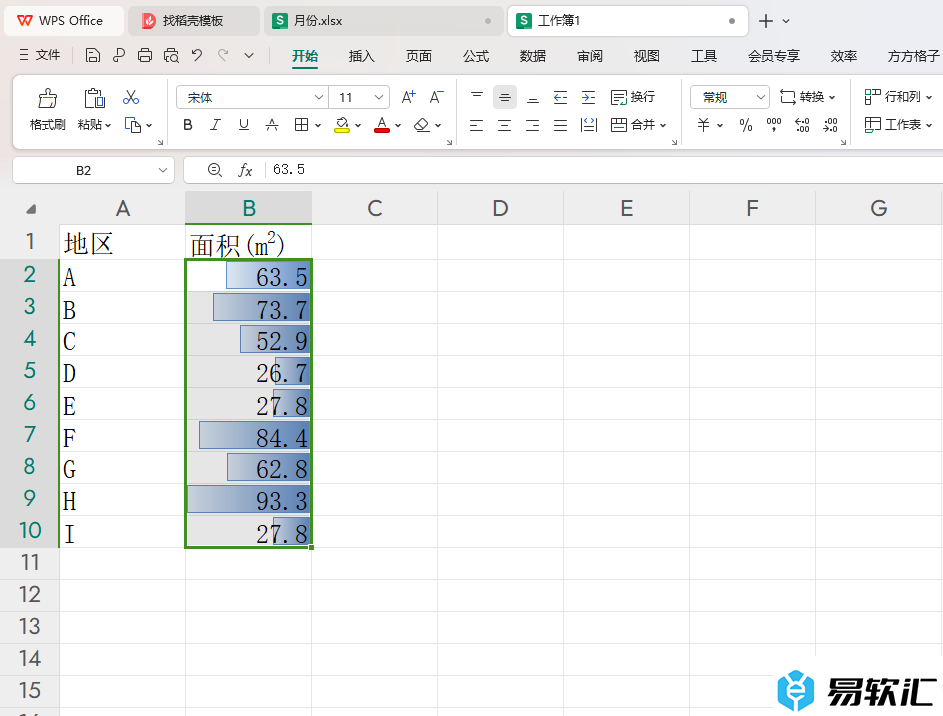Screen dimensions: 943x716
Task: Click the 转换 button
Action: (807, 97)
